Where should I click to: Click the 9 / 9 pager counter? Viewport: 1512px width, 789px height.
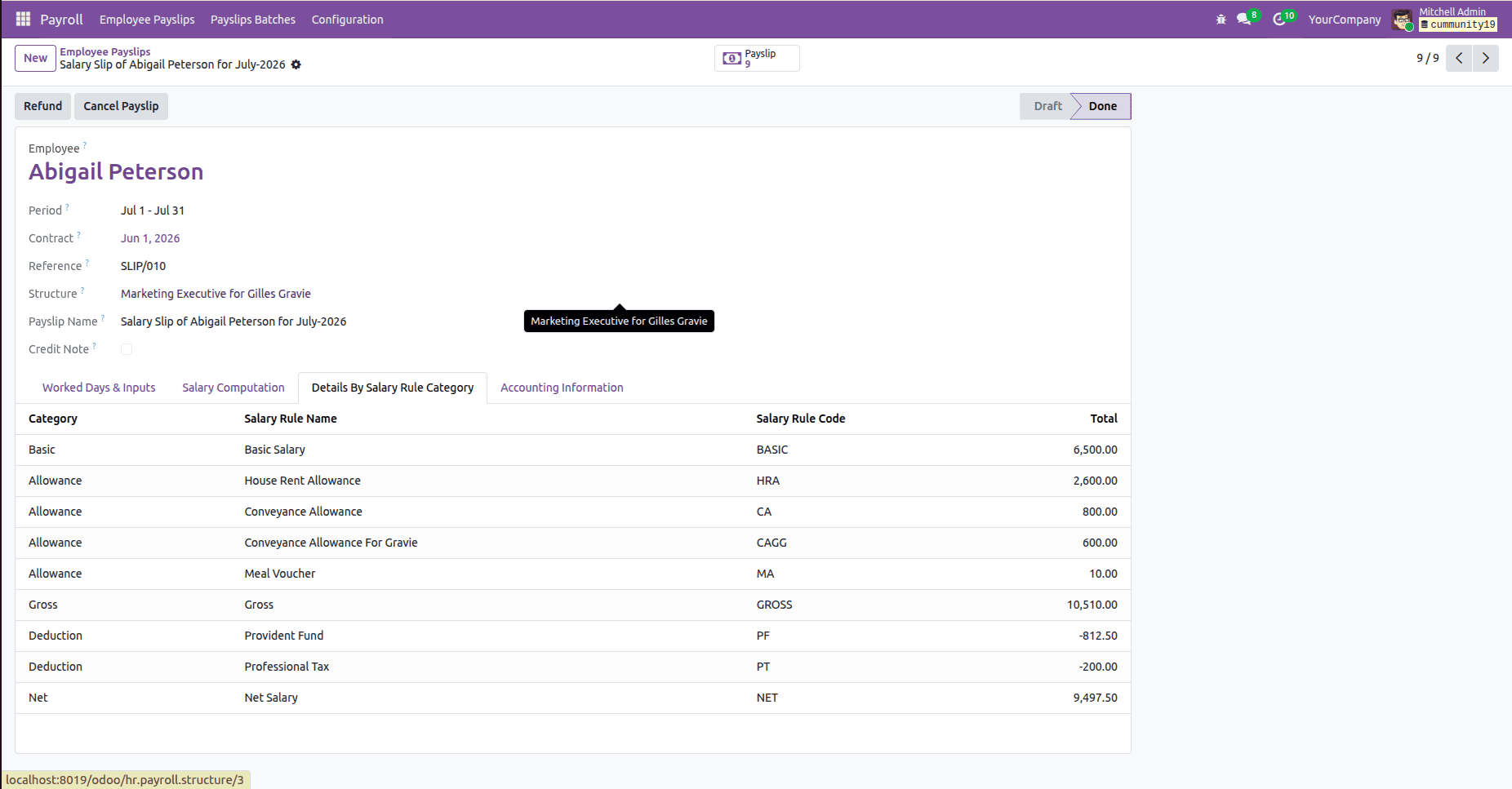click(x=1427, y=58)
